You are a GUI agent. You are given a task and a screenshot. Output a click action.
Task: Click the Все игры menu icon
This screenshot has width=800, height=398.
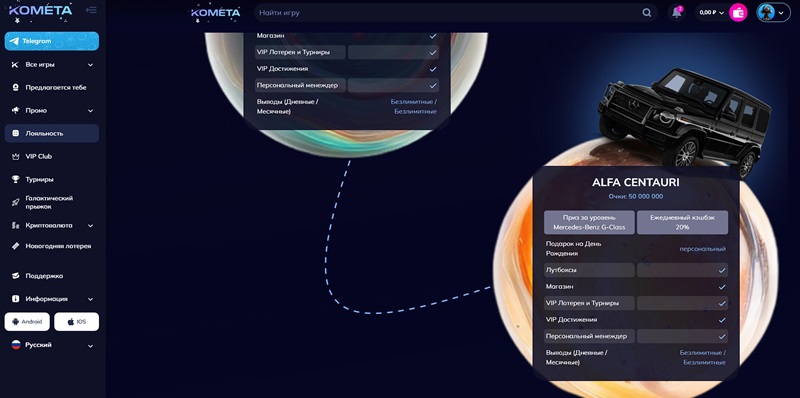point(15,65)
